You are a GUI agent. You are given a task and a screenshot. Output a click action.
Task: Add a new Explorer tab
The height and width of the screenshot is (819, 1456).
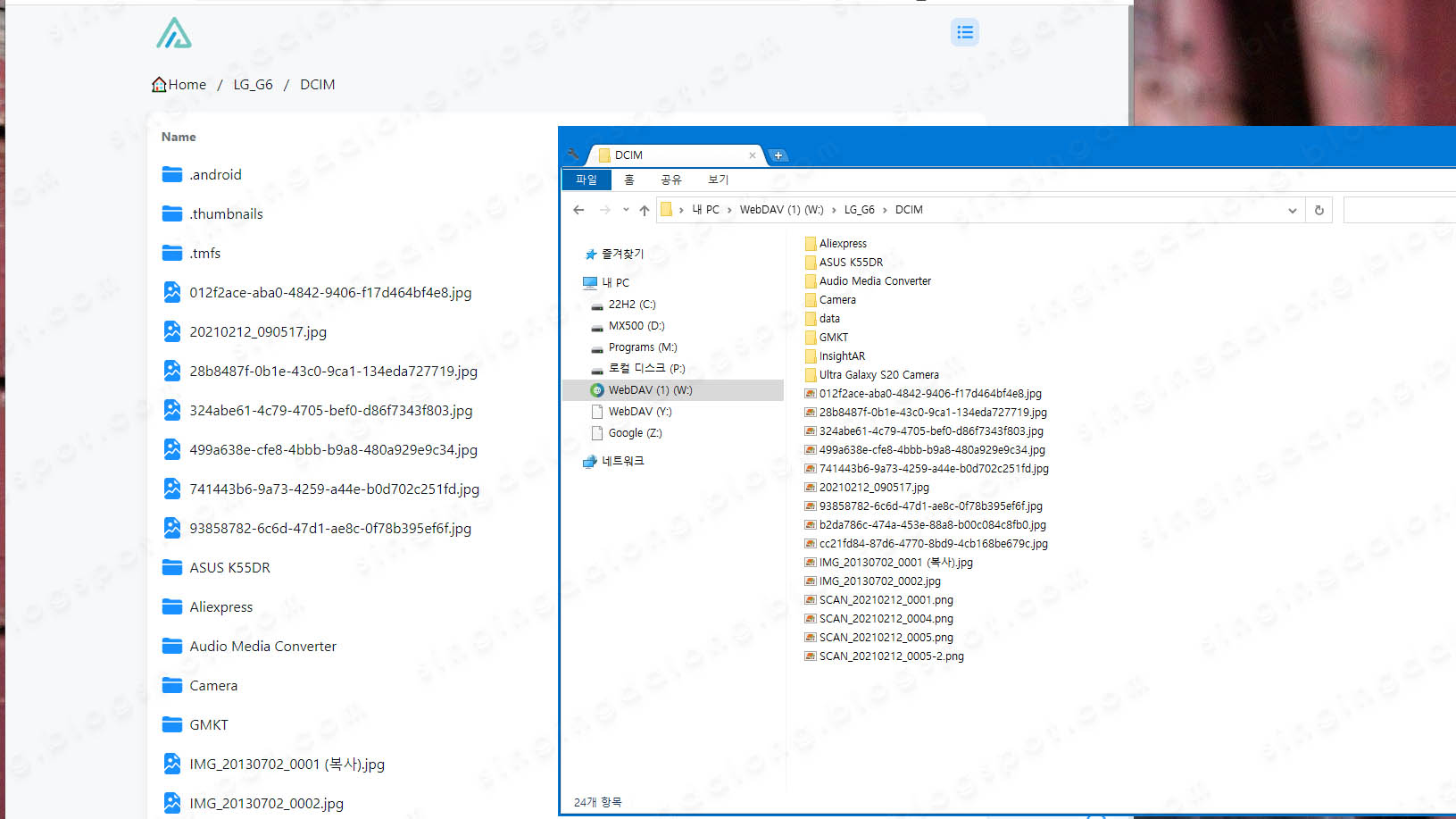pos(778,155)
